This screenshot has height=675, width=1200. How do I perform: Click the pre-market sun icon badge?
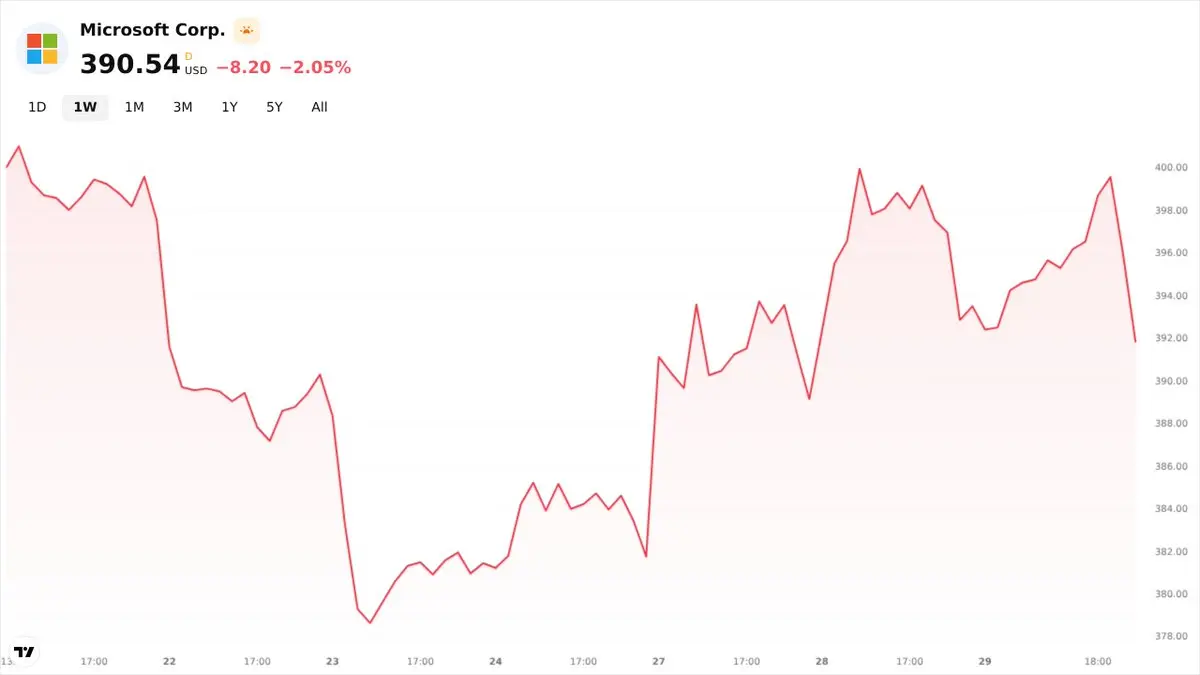(247, 31)
